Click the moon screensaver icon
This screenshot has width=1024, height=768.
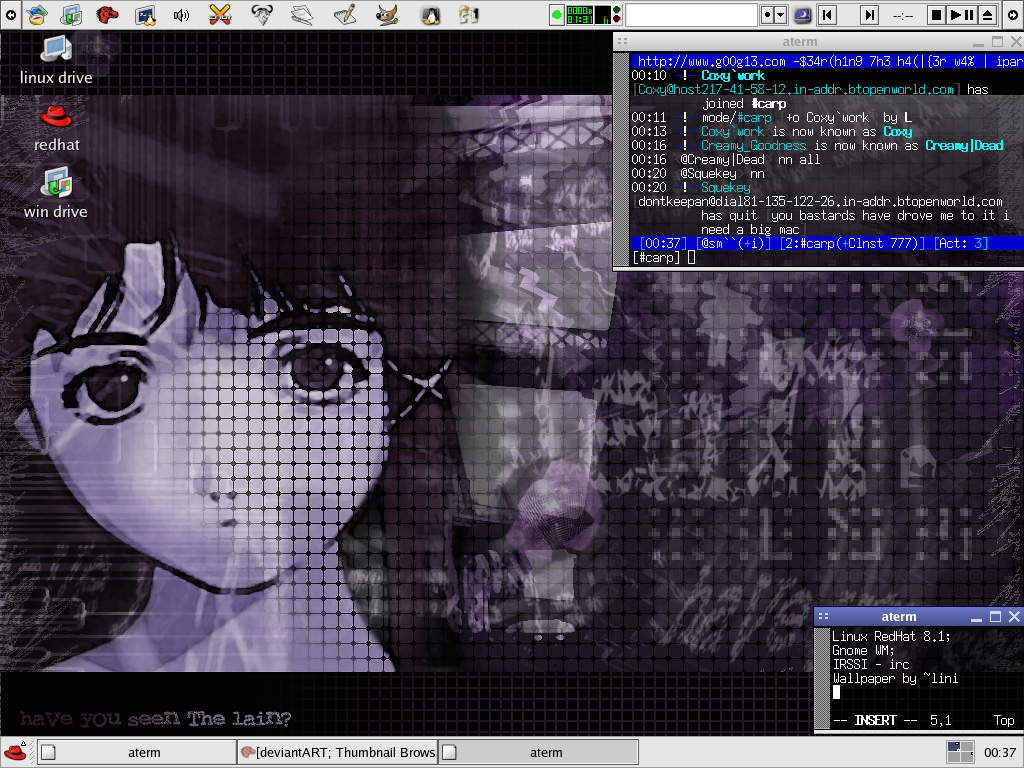click(x=802, y=15)
